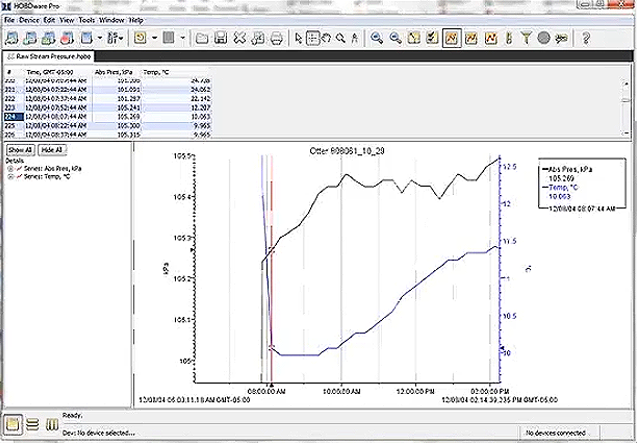The height and width of the screenshot is (443, 637).
Task: Expand the Series: Abs Pres, kPa tree node
Action: (x=9, y=168)
